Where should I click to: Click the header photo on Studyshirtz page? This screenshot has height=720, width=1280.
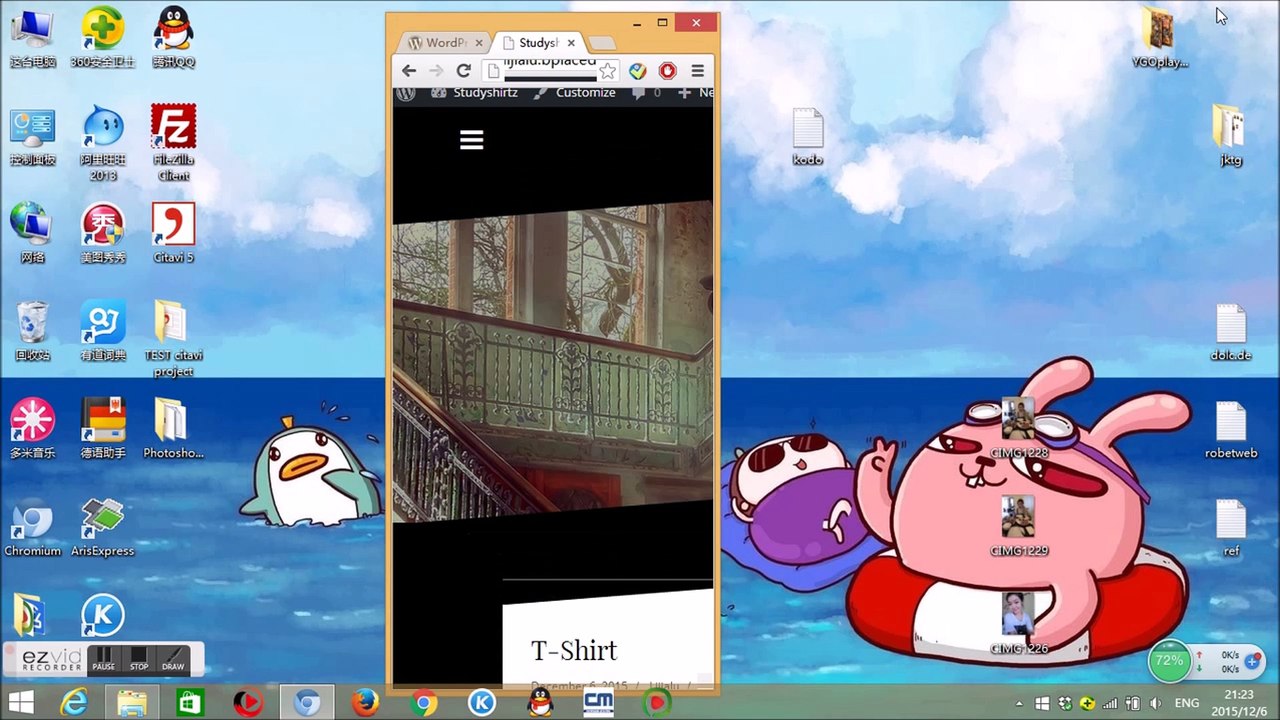coord(553,362)
